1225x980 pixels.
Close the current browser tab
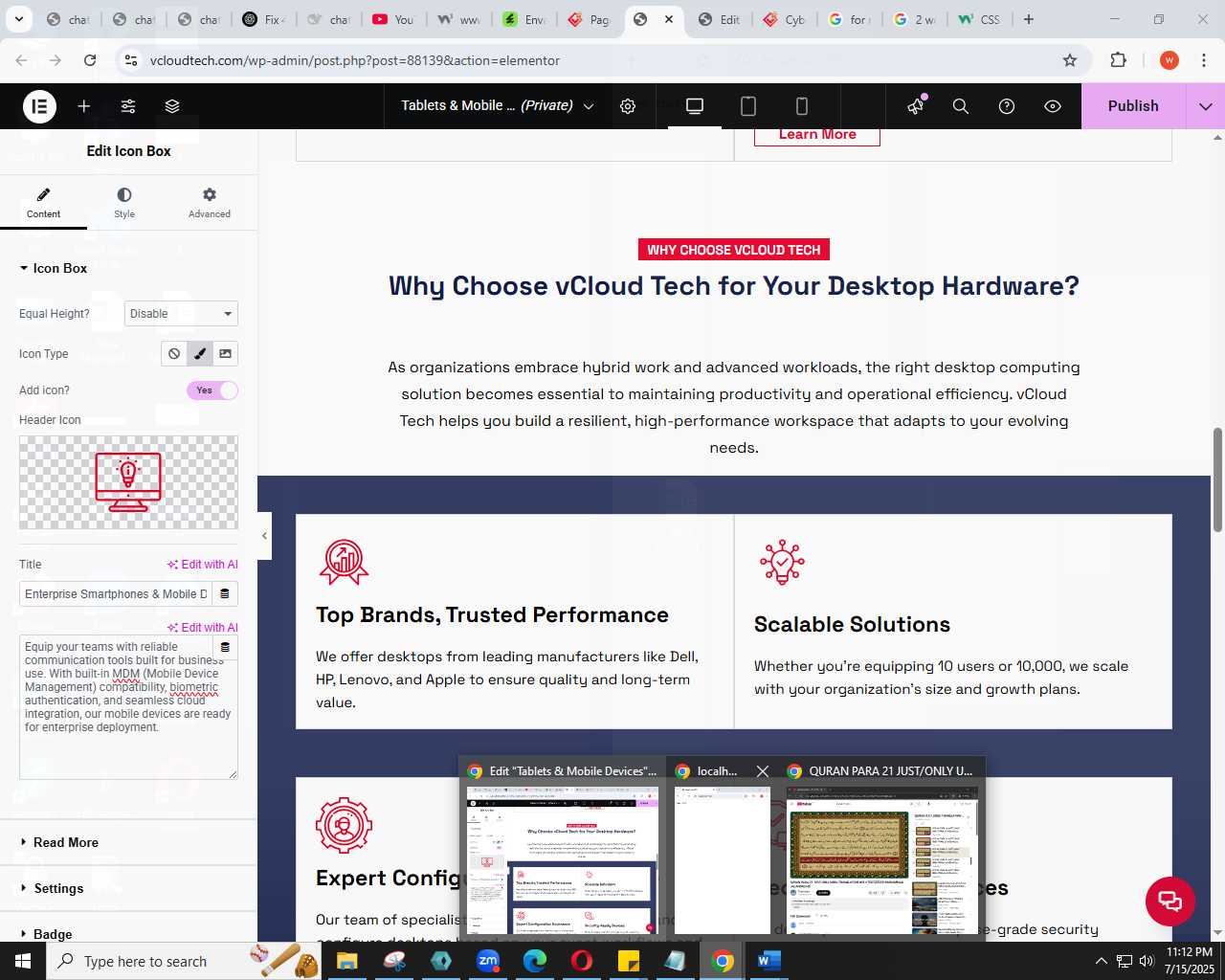(x=669, y=19)
